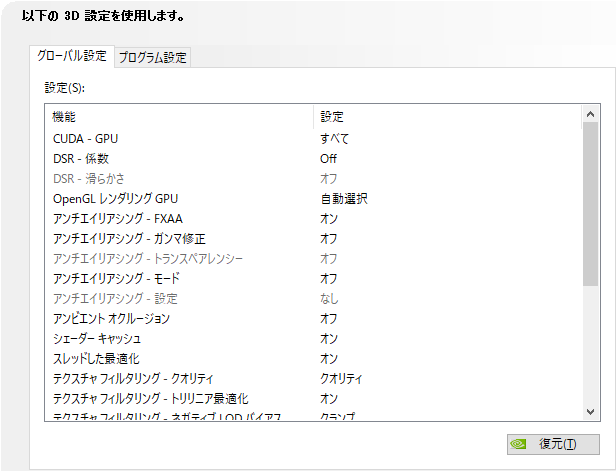This screenshot has height=471, width=616.
Task: Select the CUDA - GPU row
Action: (x=313, y=139)
